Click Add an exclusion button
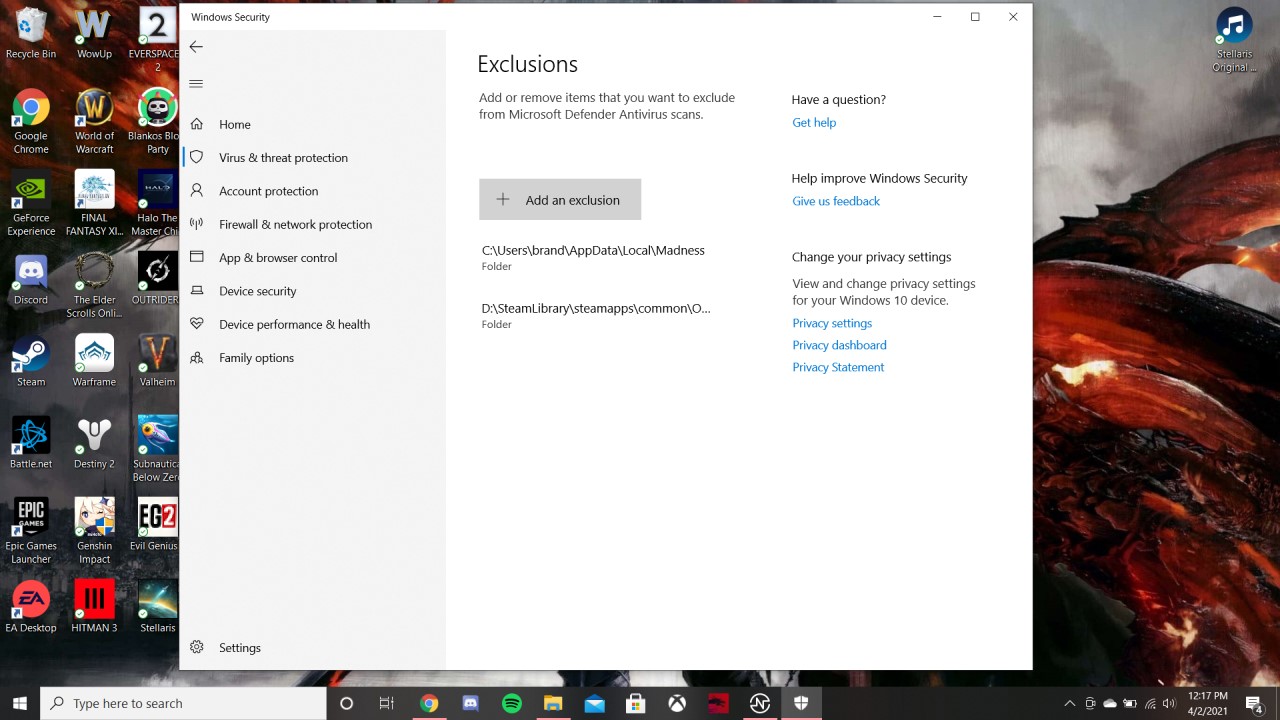Viewport: 1280px width, 720px height. 560,200
